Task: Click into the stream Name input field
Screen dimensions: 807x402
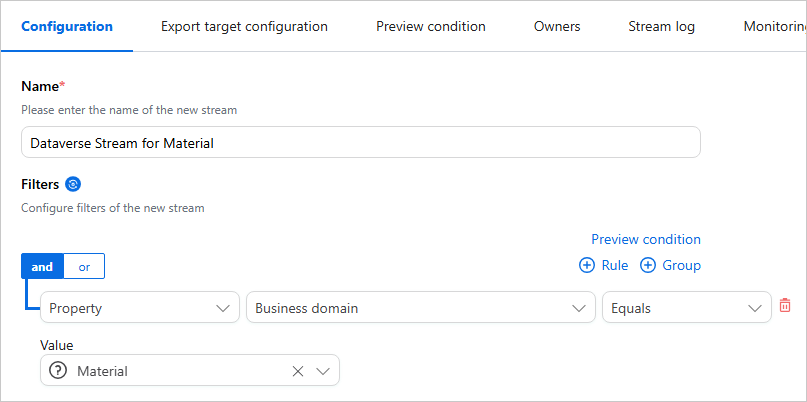Action: pos(361,142)
